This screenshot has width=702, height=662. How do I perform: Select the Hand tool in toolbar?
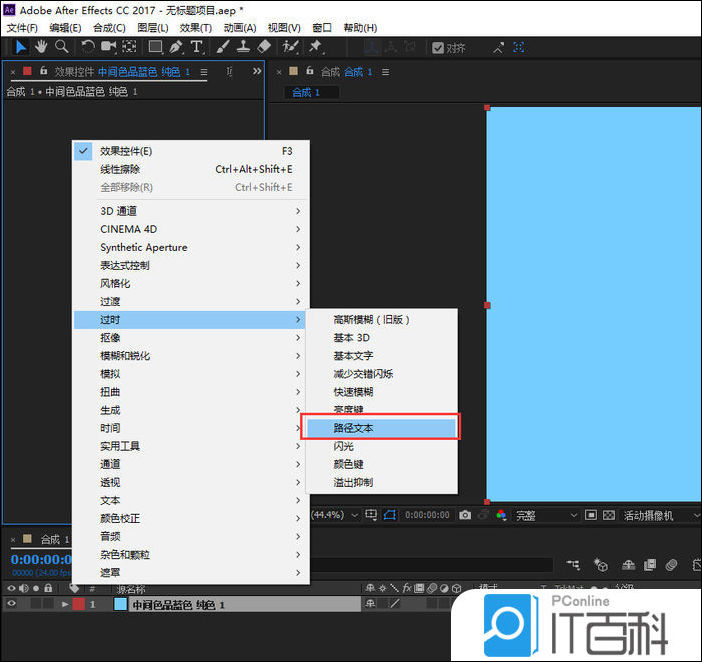coord(41,47)
